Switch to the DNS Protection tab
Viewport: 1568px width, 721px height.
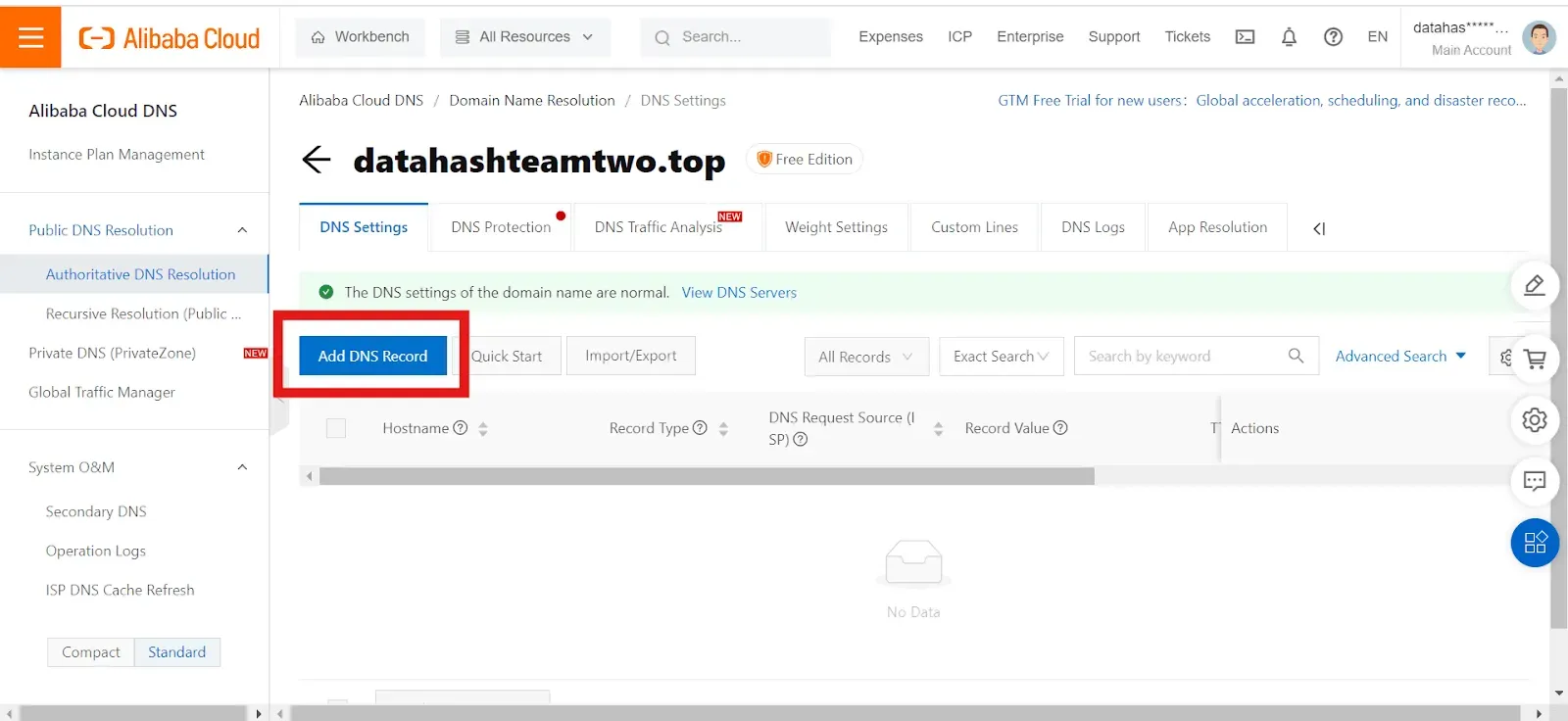click(x=501, y=227)
